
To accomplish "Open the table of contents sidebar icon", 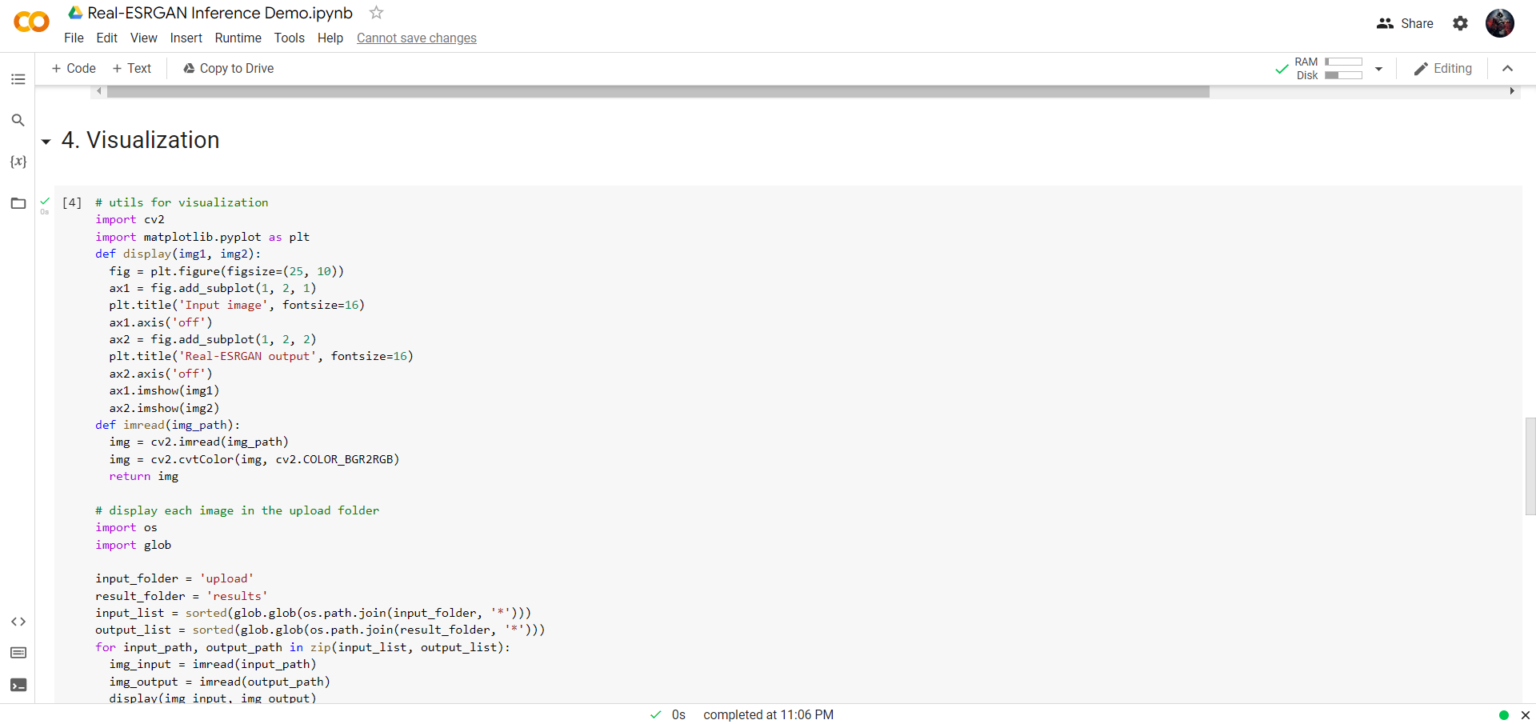I will click(x=18, y=79).
